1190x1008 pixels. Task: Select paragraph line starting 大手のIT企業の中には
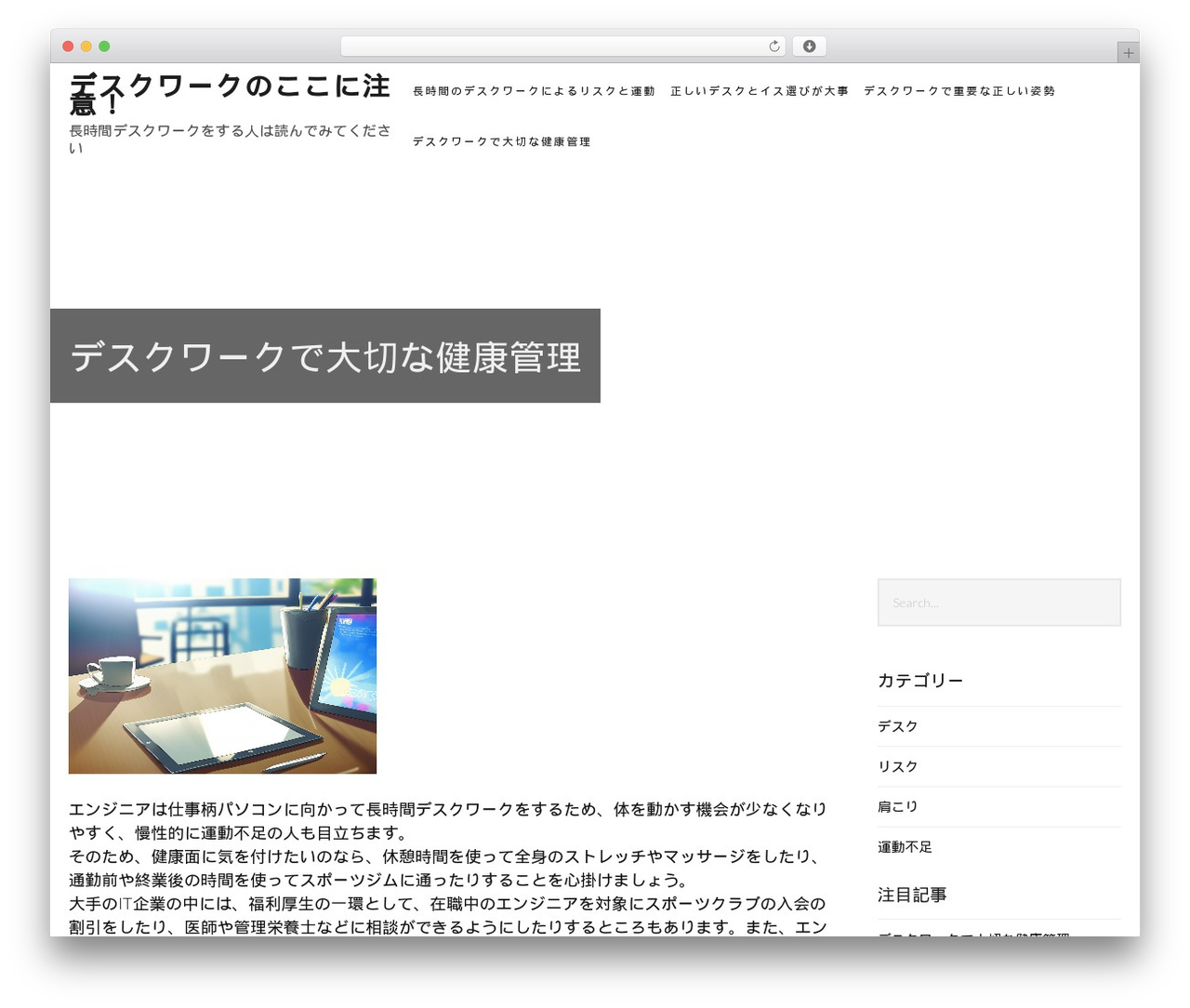click(x=448, y=915)
